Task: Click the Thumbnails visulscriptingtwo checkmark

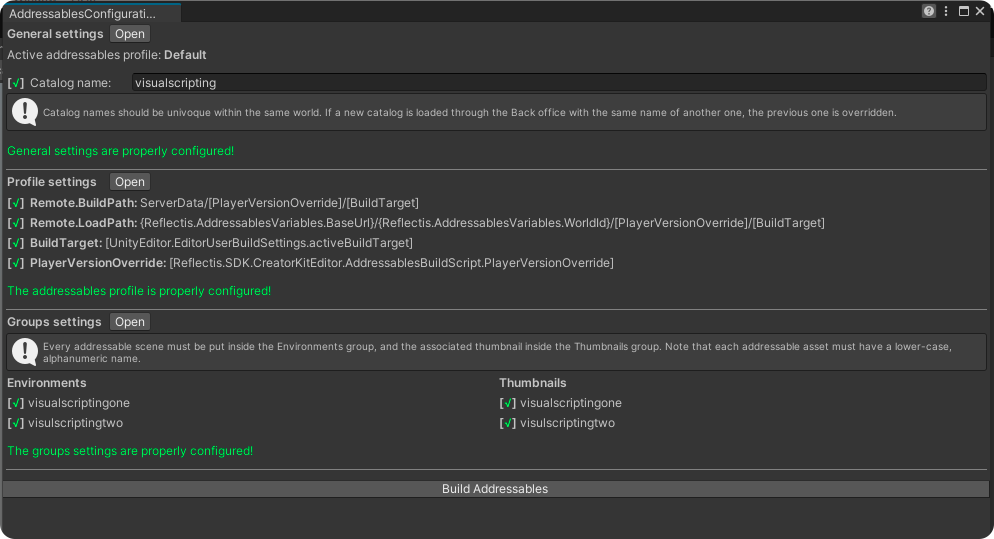Action: pyautogui.click(x=508, y=423)
